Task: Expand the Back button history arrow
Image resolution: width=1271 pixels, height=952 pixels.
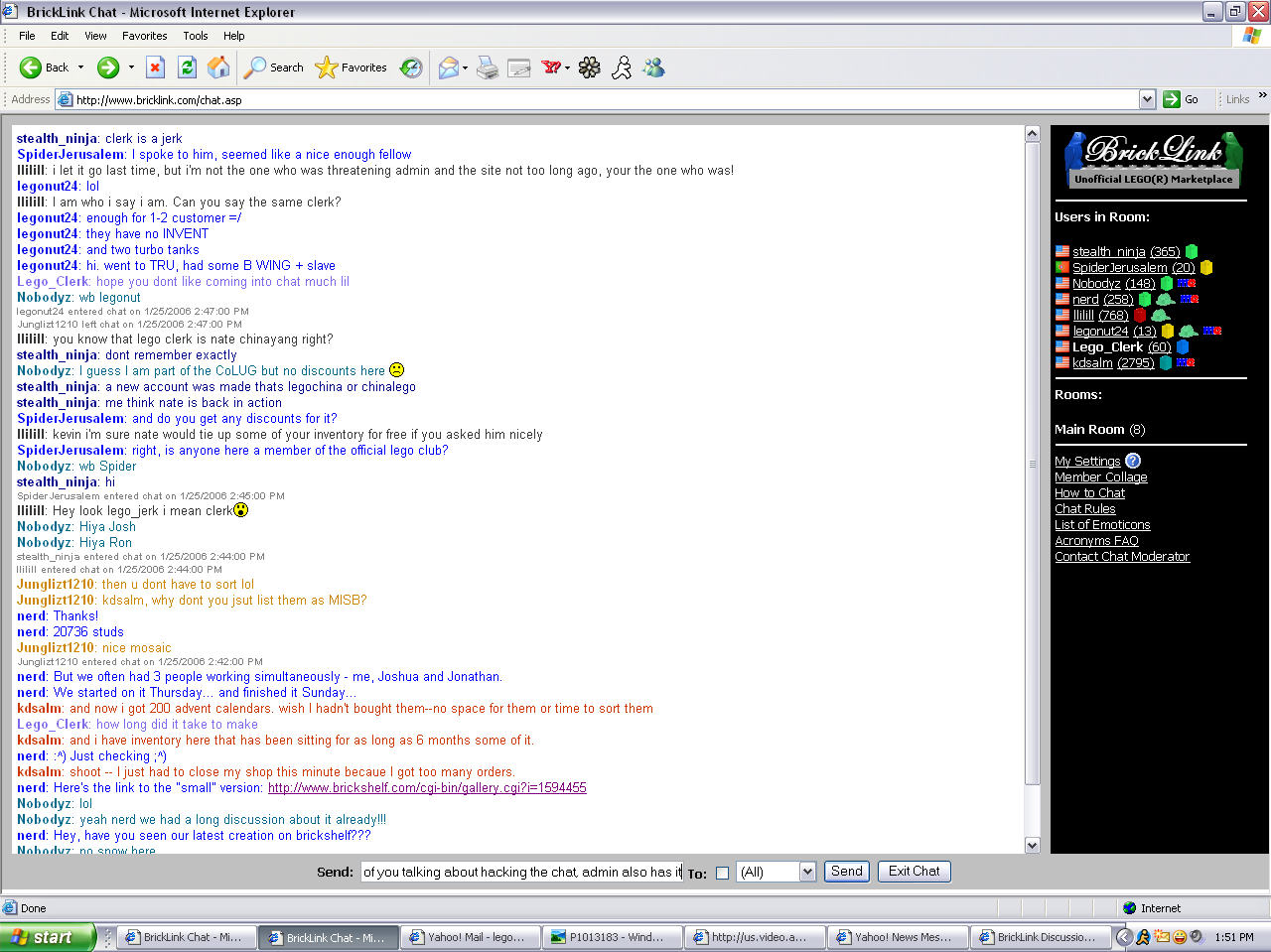Action: coord(81,68)
